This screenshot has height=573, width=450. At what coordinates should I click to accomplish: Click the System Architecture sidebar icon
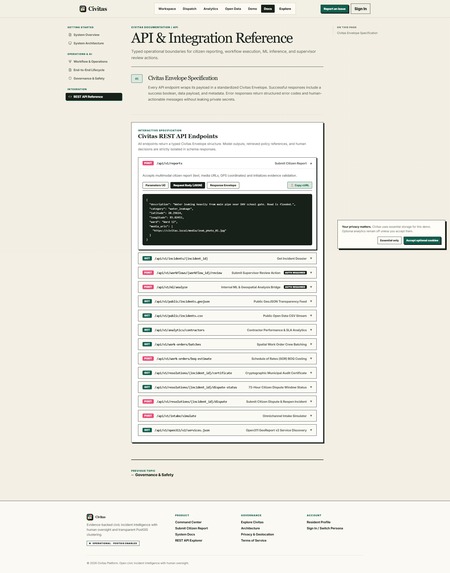(x=70, y=43)
